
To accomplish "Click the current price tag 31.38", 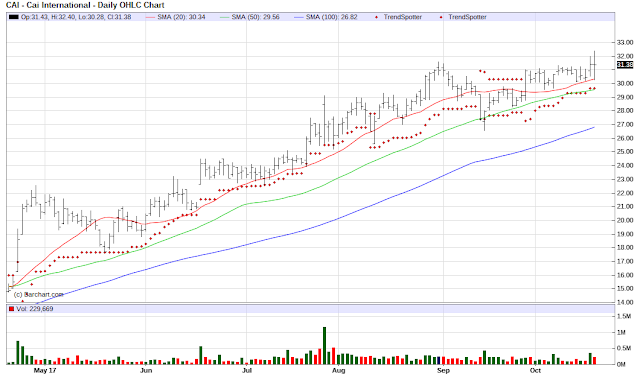I will (625, 64).
